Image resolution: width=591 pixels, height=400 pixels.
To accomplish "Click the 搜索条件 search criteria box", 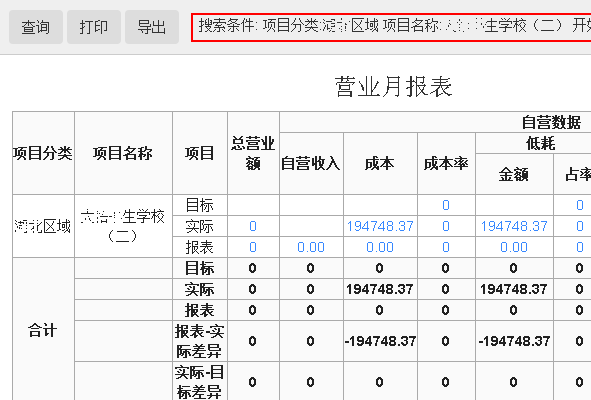I will pyautogui.click(x=391, y=27).
